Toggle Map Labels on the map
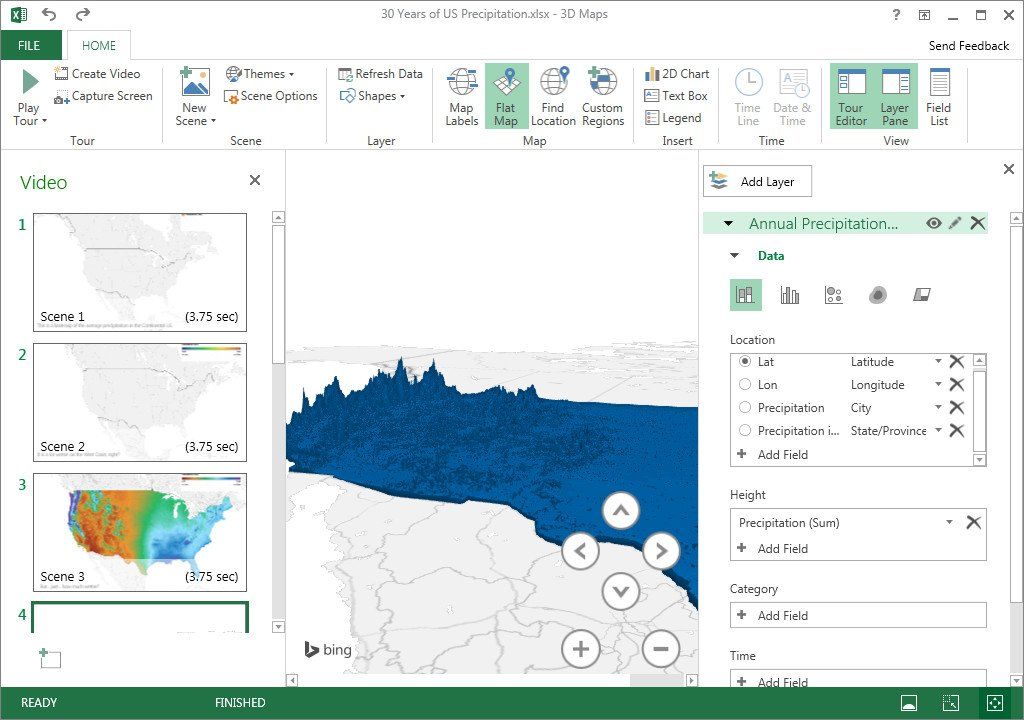The height and width of the screenshot is (720, 1024). point(461,96)
